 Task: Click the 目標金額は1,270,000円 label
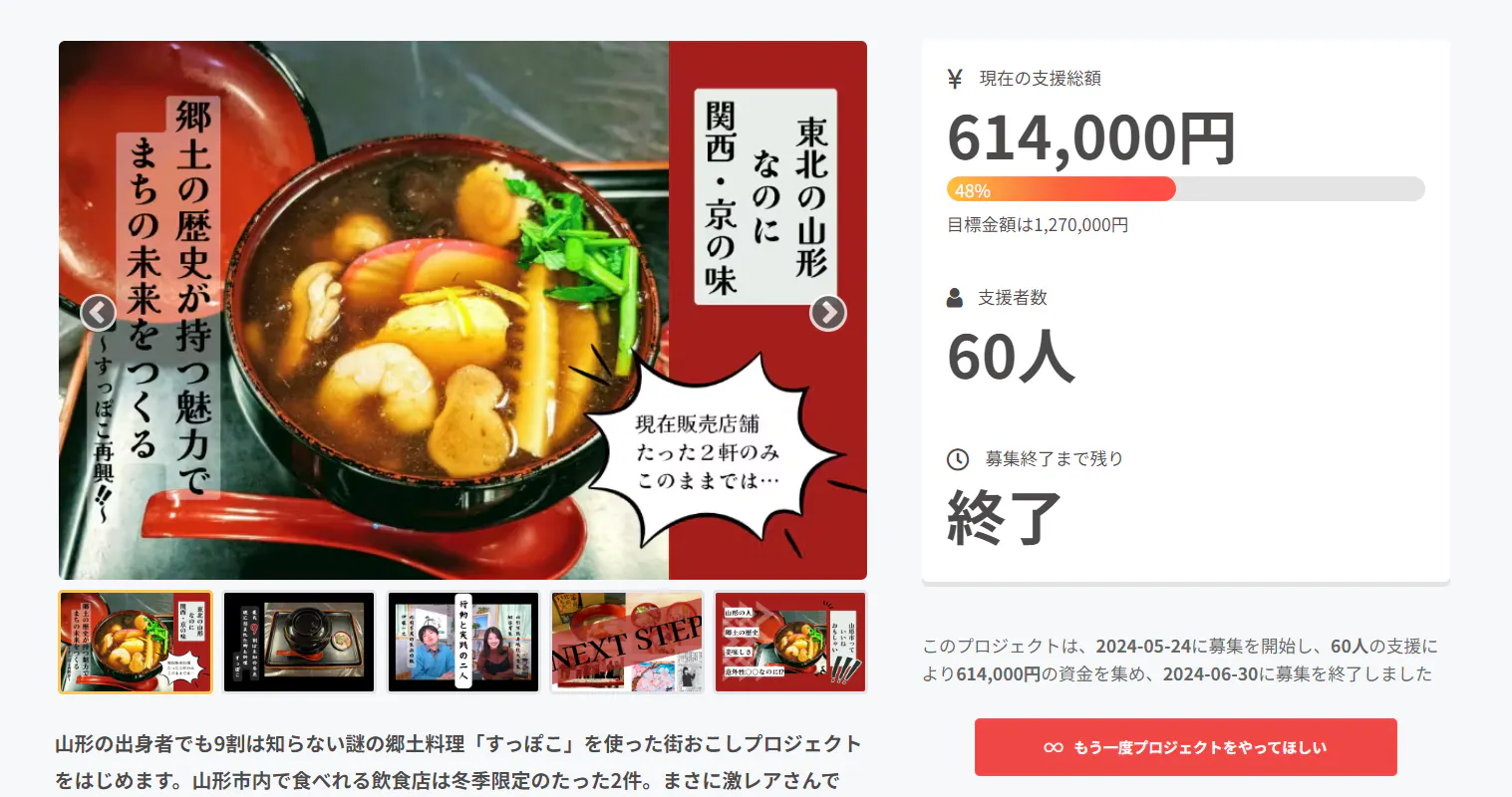pos(1038,225)
